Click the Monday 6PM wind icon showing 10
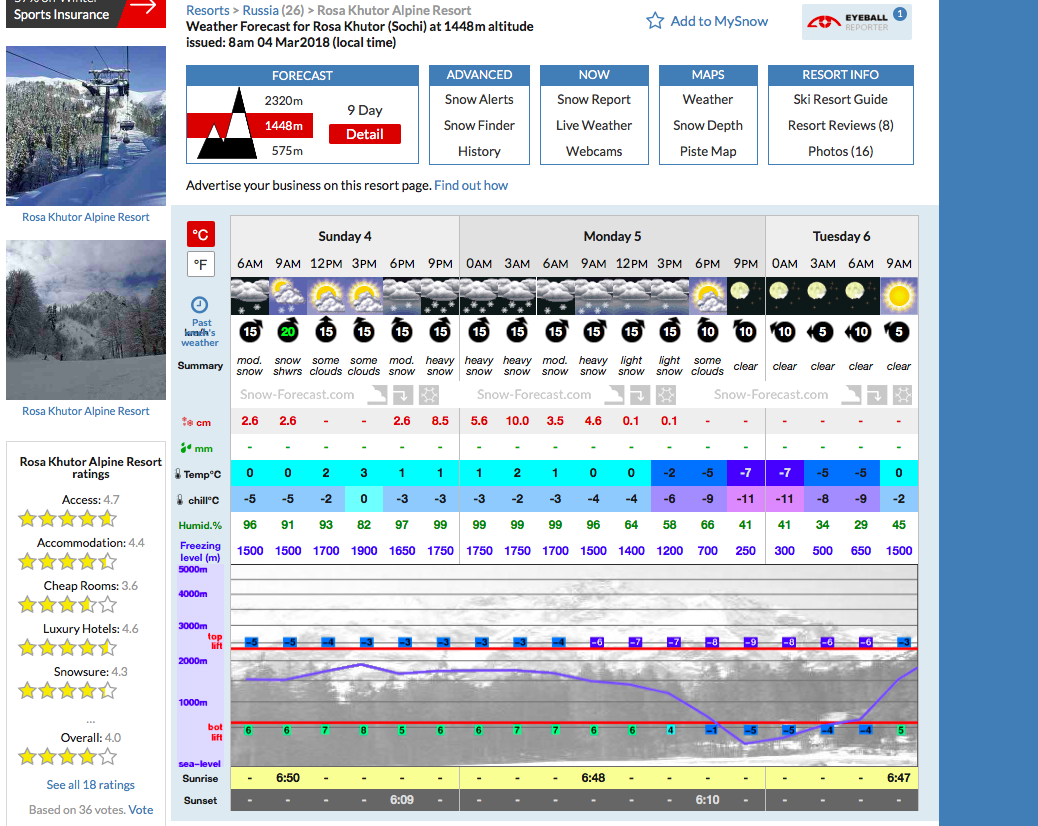The image size is (1038, 826). coord(708,331)
